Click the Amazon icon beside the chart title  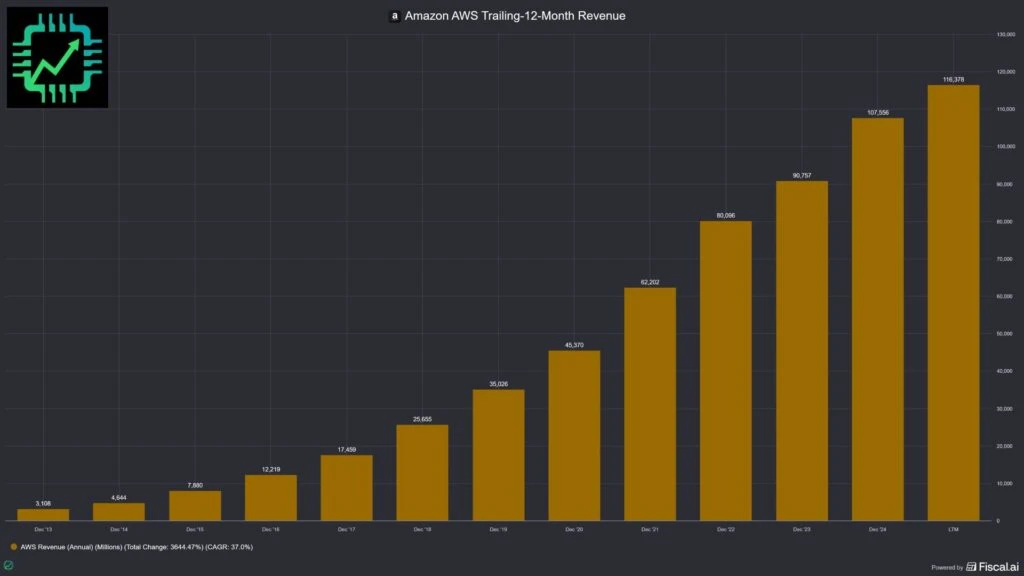[394, 16]
